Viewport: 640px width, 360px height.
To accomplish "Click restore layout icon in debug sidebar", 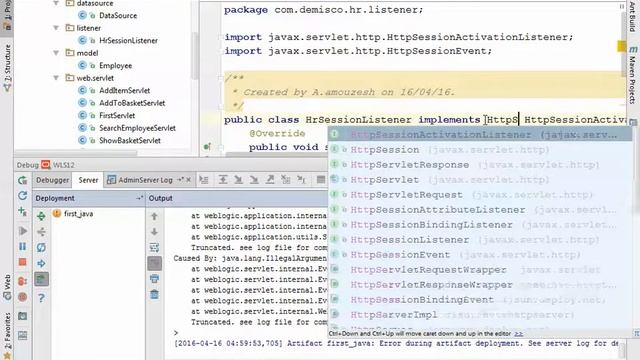I will point(22,336).
